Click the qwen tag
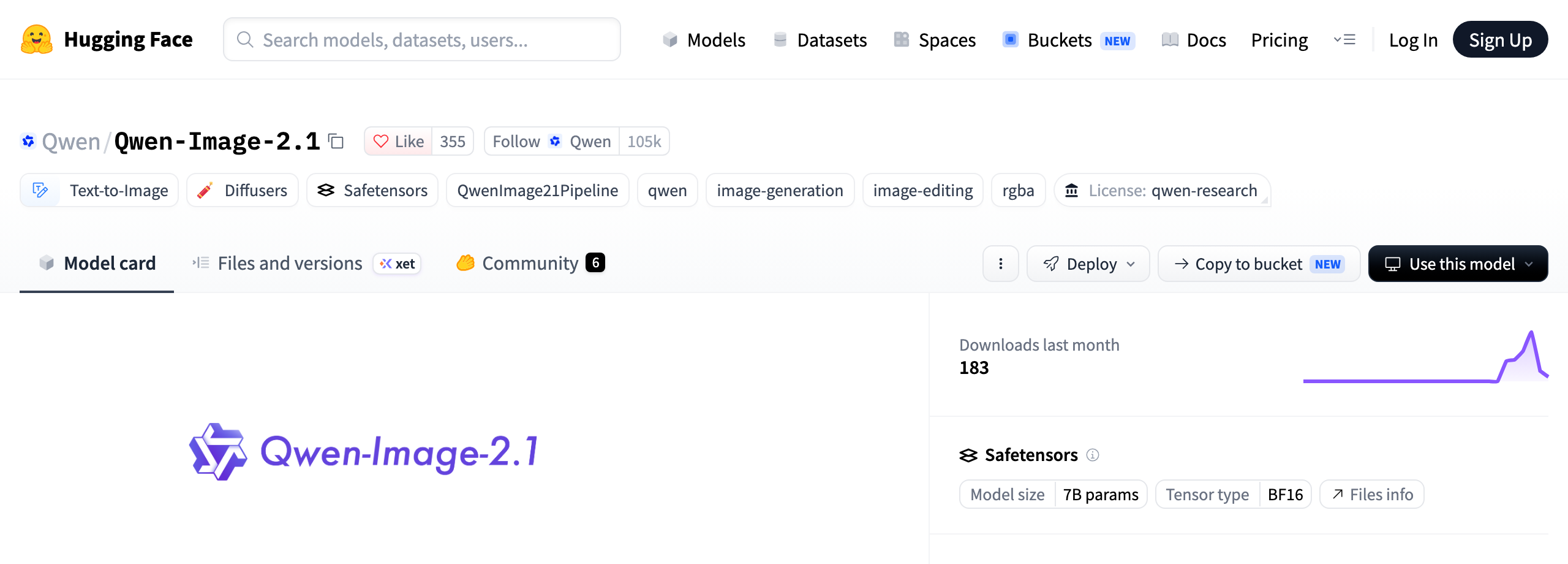Screen dimensions: 1568x564 tap(668, 191)
